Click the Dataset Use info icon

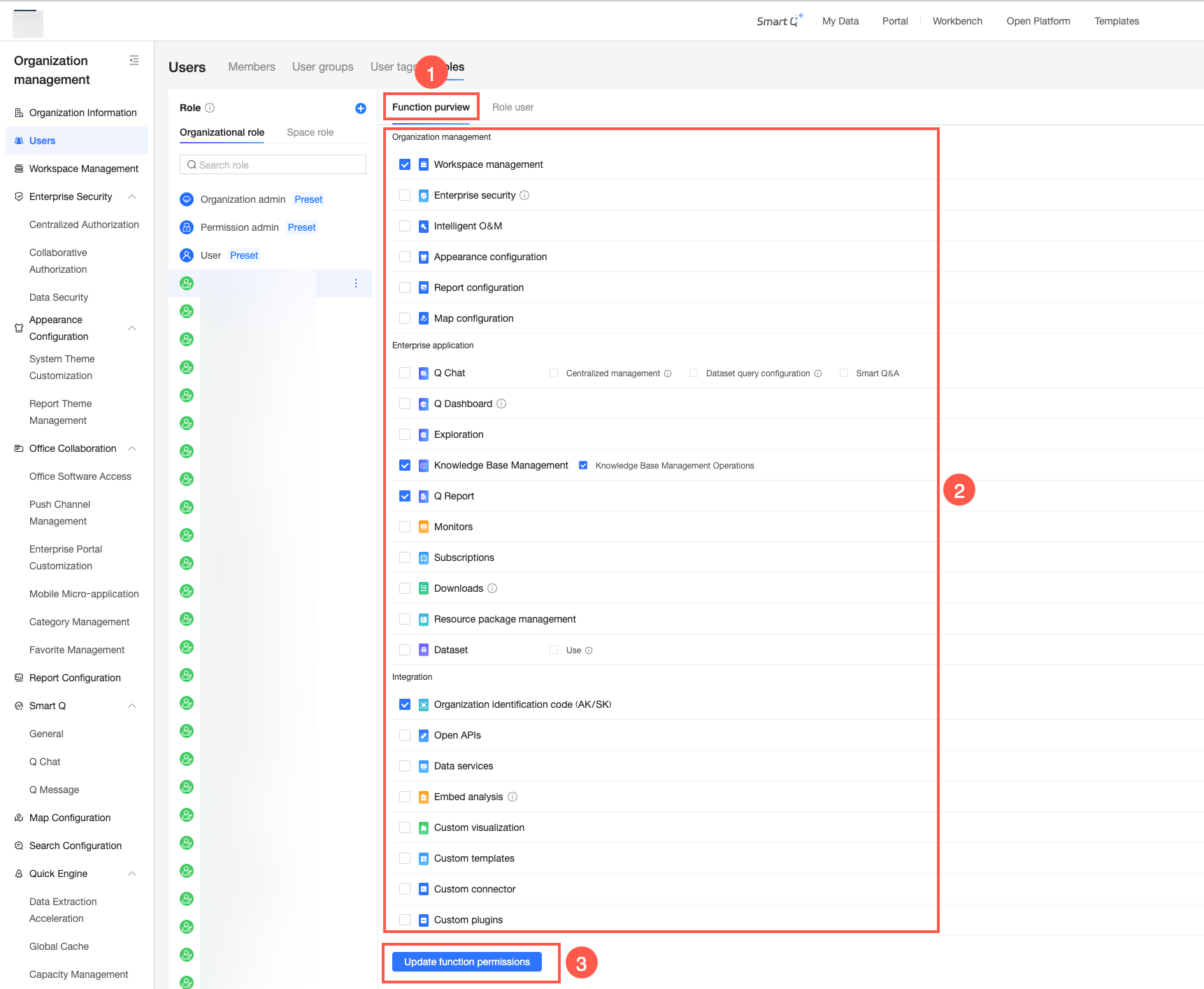click(x=589, y=650)
